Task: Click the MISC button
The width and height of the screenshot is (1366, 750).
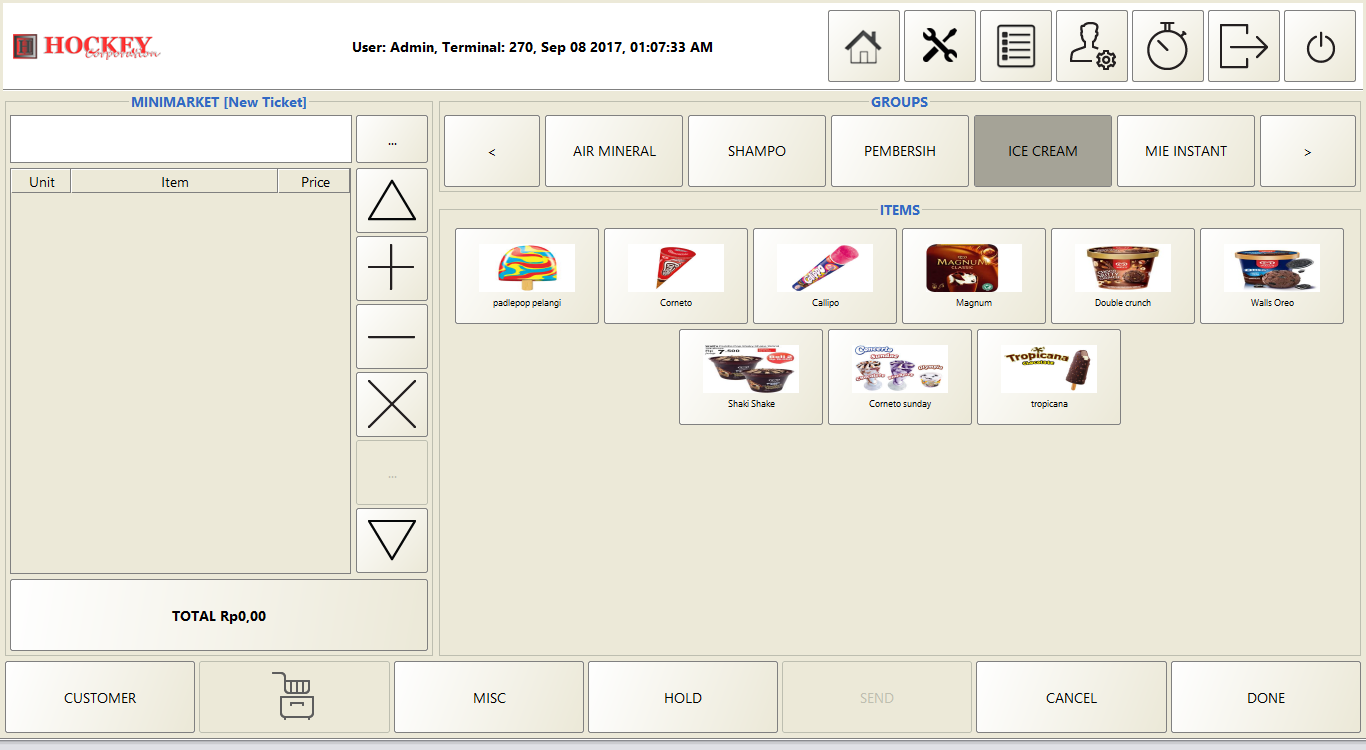Action: point(489,697)
